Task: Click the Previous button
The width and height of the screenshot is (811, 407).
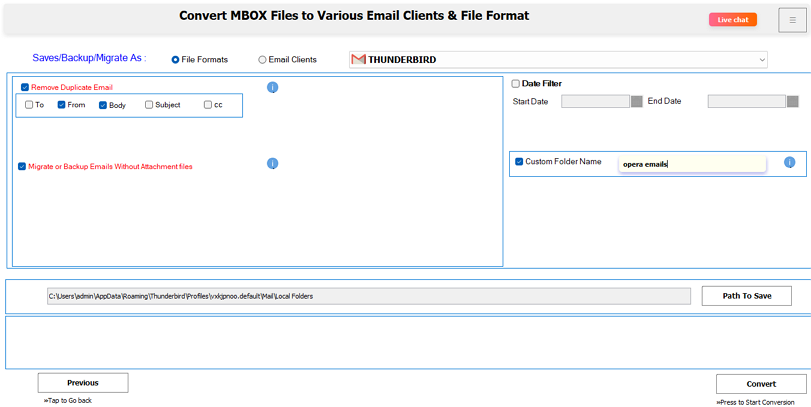Action: [83, 383]
